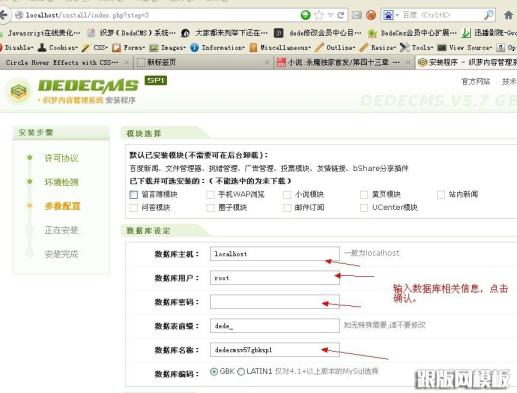Viewport: 517px width, 393px height.
Task: Open the 织梦(DedeCMS)系统 bookmark
Action: [x=131, y=33]
